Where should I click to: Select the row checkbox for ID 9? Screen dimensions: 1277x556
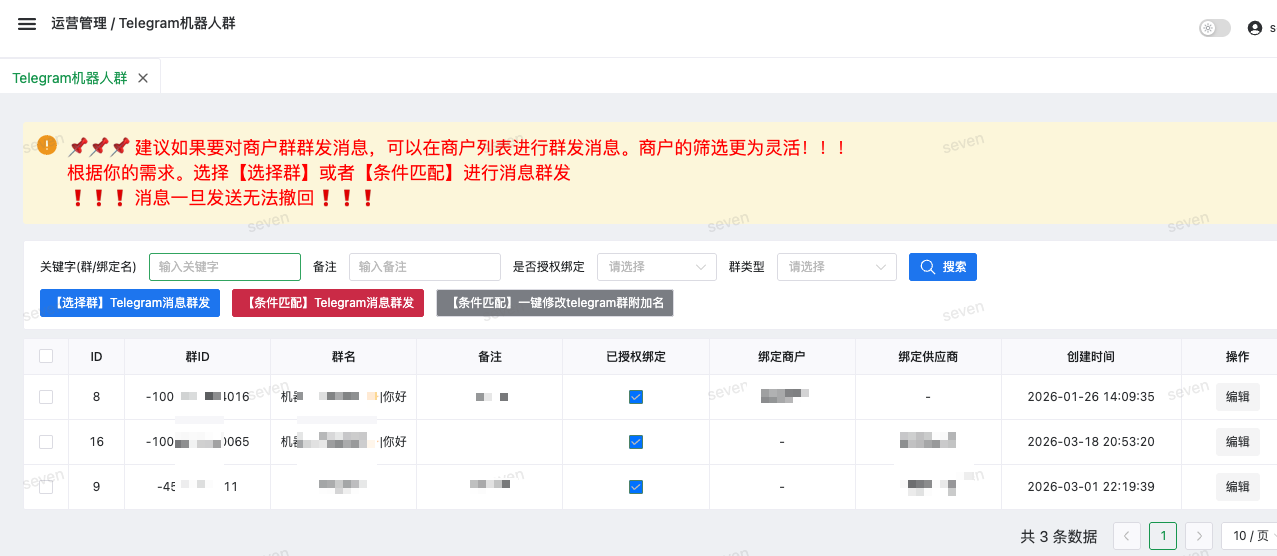(x=46, y=487)
